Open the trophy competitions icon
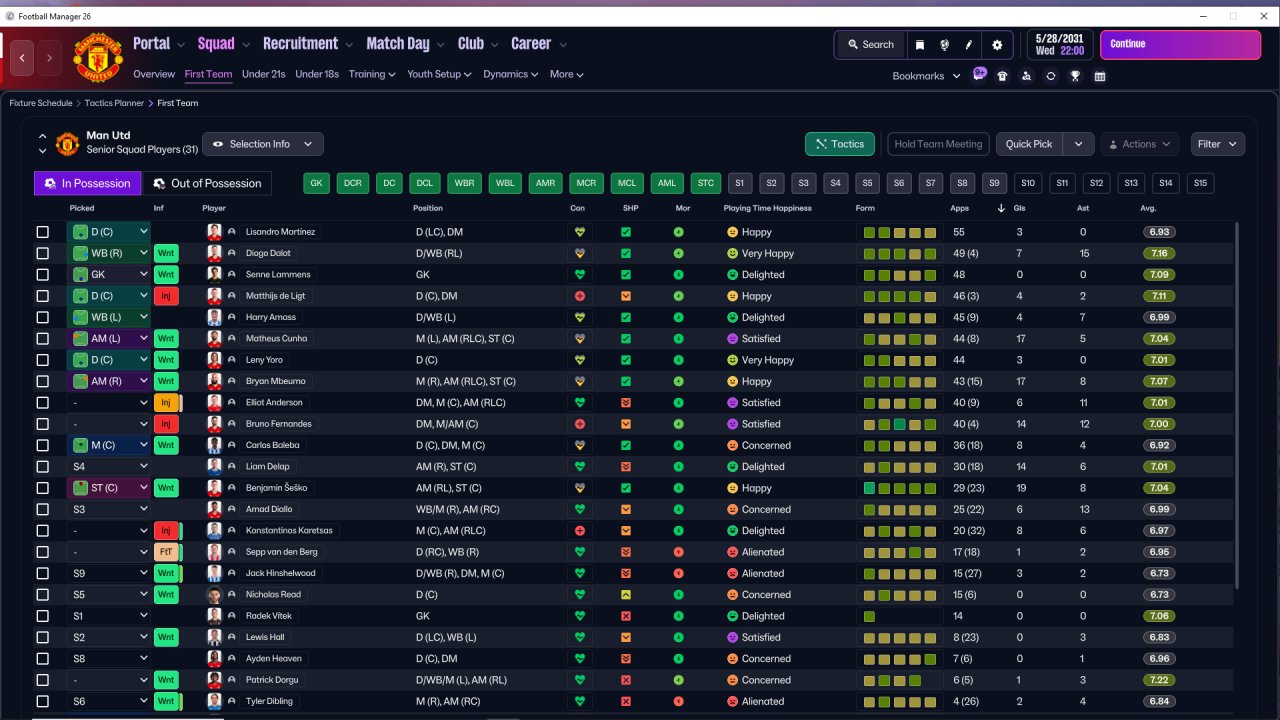This screenshot has height=720, width=1280. [x=1075, y=76]
